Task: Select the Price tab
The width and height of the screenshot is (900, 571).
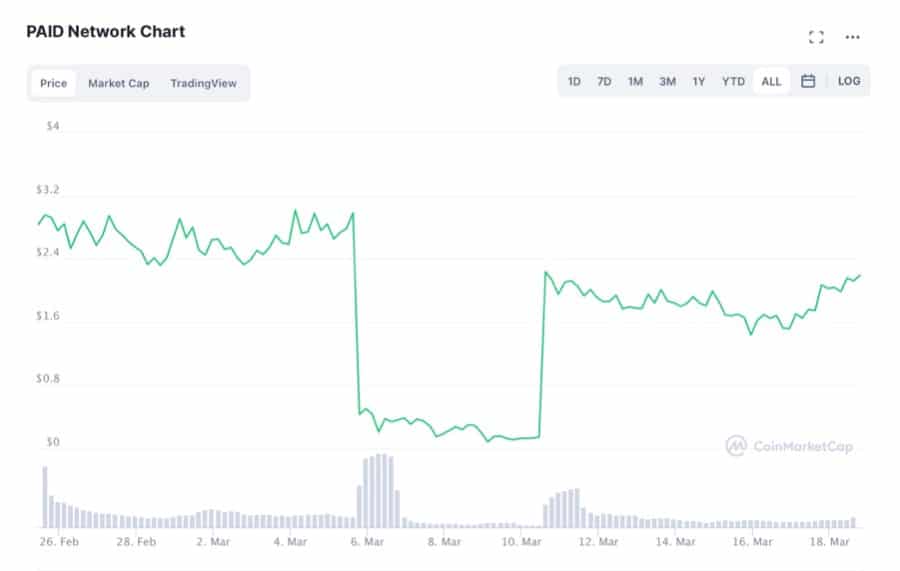Action: tap(53, 83)
